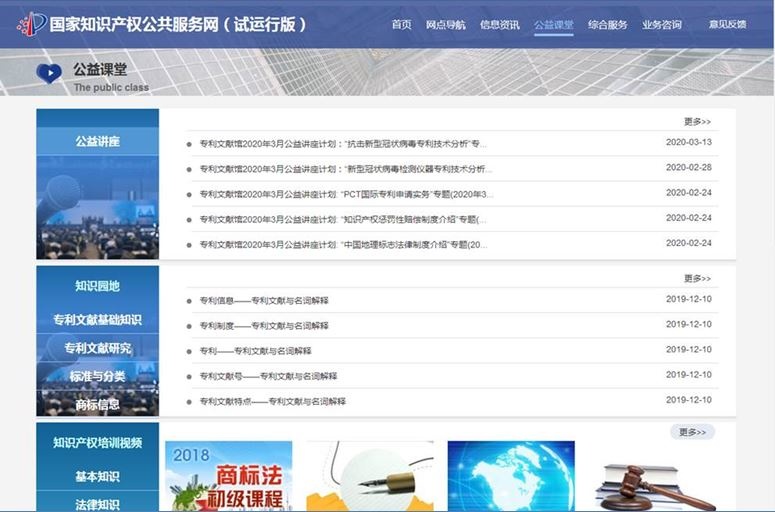Screen dimensions: 775x512
Task: Click the 更多>> button in training videos section
Action: [692, 432]
